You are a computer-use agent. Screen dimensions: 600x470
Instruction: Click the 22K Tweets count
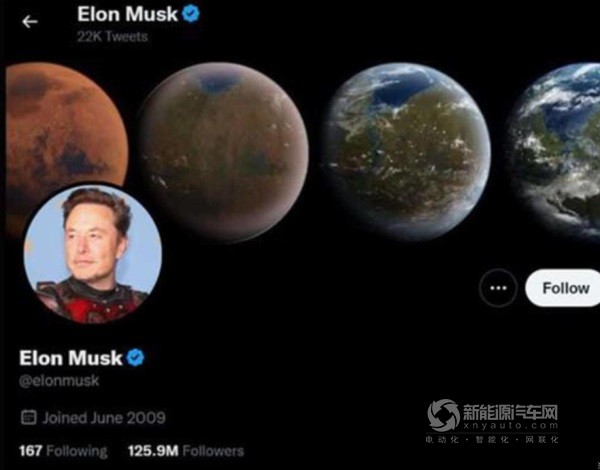click(x=112, y=37)
